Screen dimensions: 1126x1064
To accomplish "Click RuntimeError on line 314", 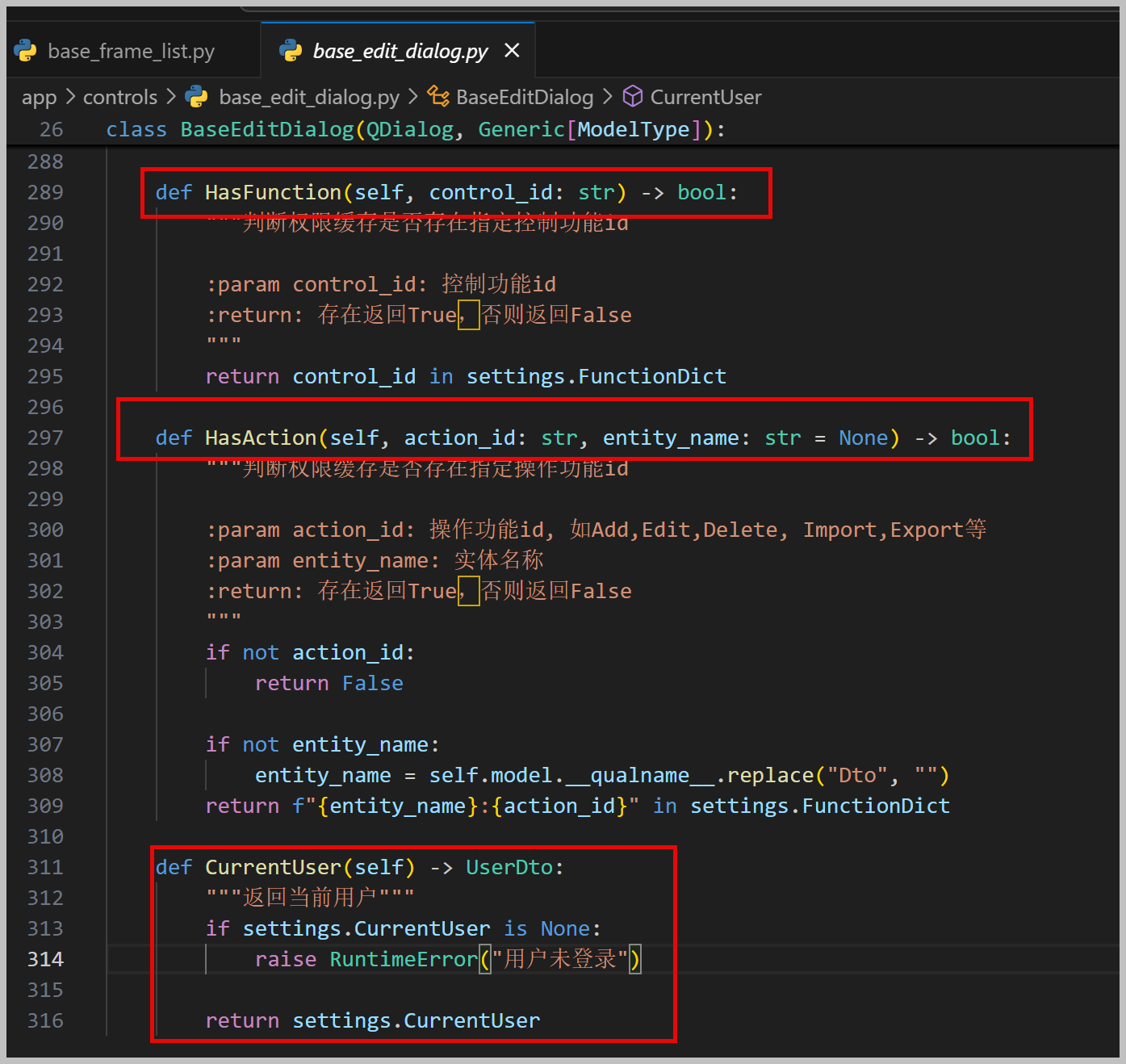I will tap(403, 959).
